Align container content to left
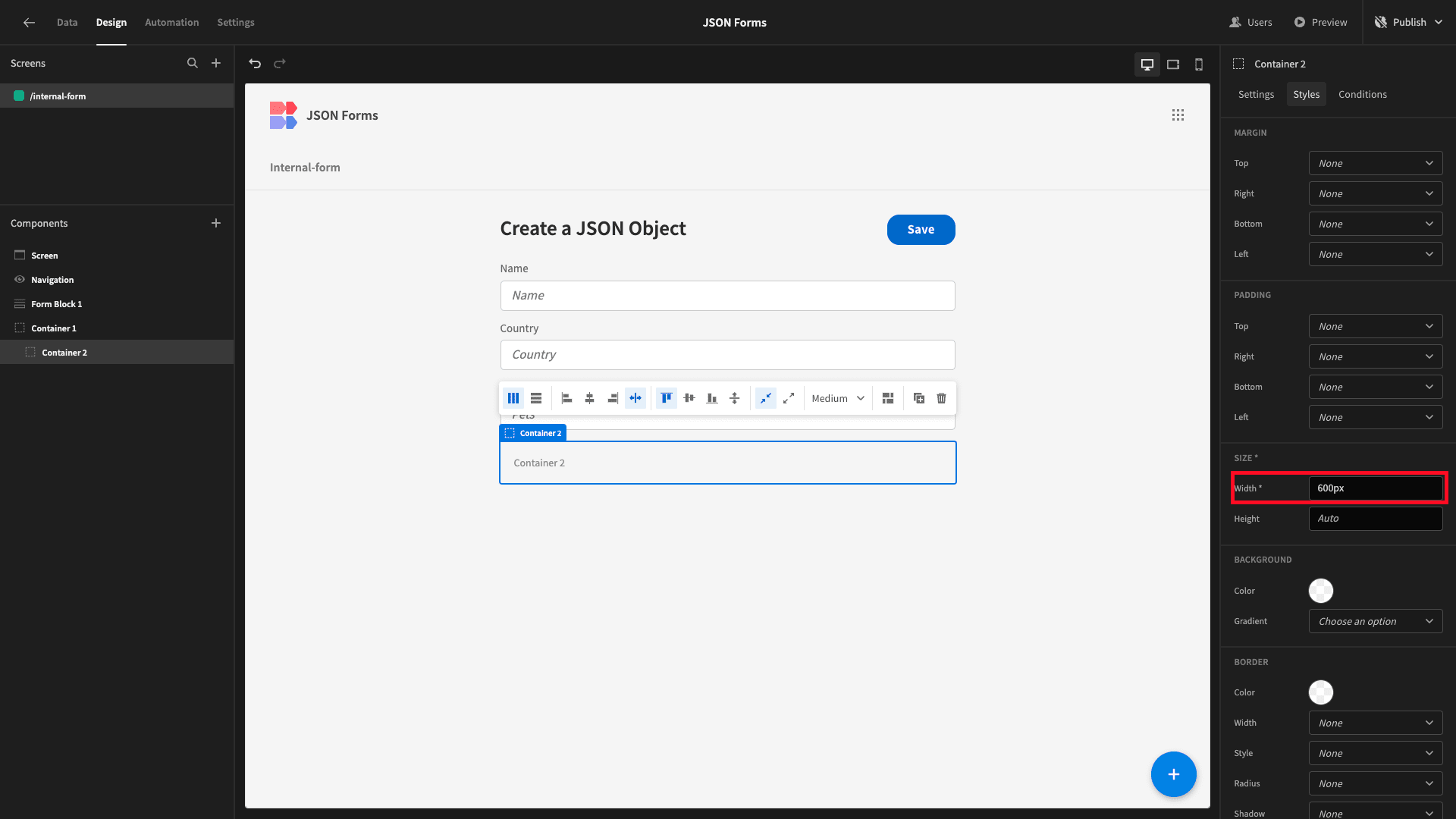Viewport: 1456px width, 819px height. [x=566, y=398]
